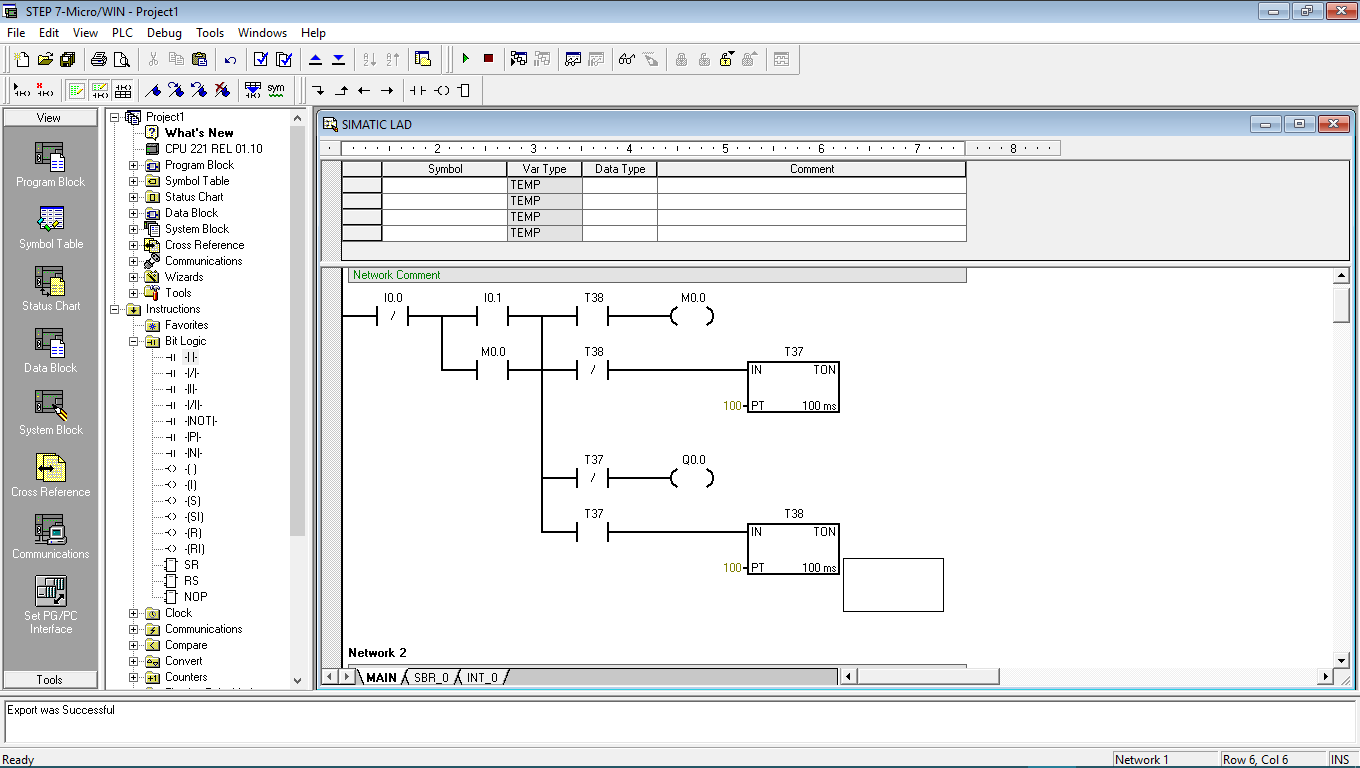This screenshot has width=1360, height=768.
Task: Click the RUN (green play) toolbar icon
Action: (x=465, y=59)
